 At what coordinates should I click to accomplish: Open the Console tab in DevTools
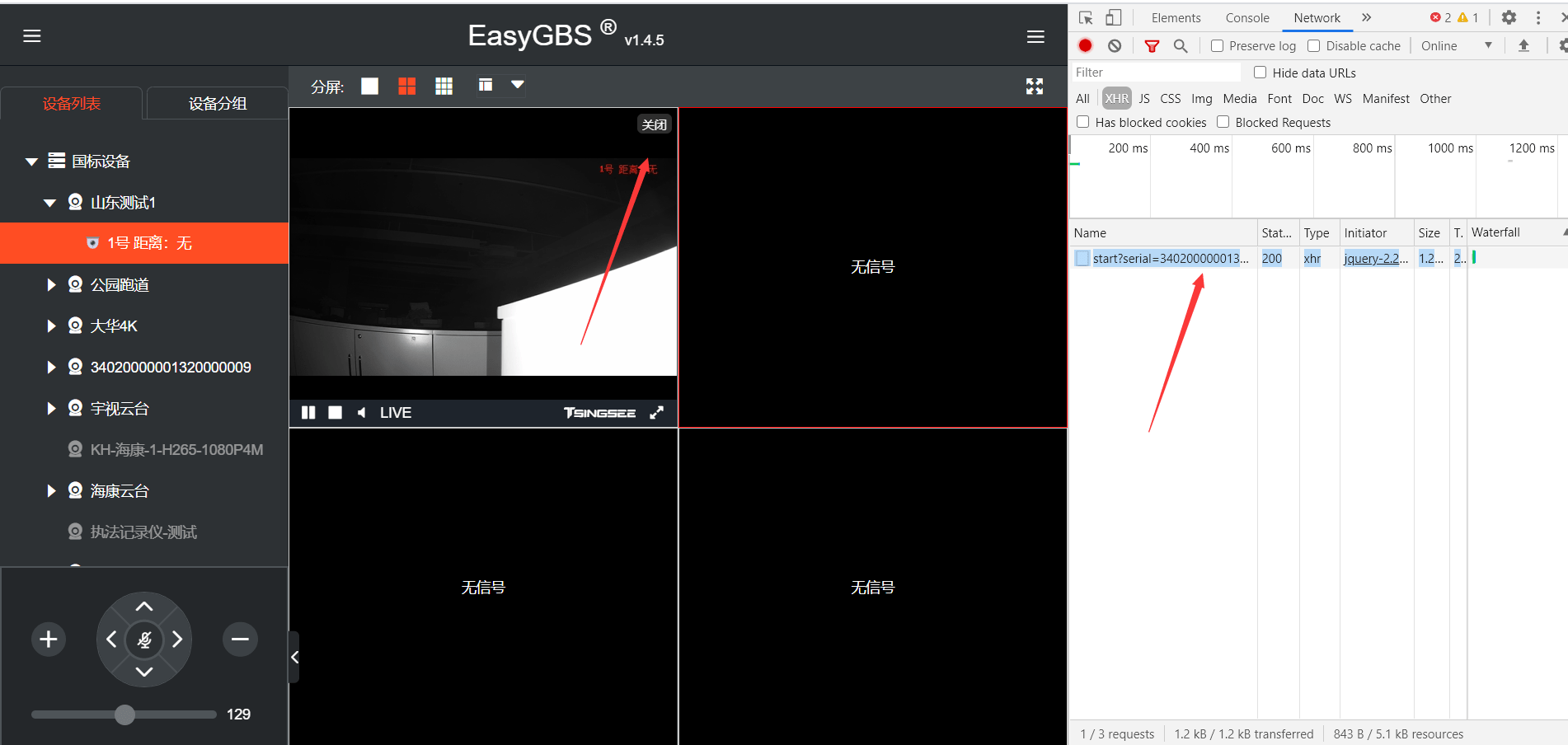coord(1246,18)
